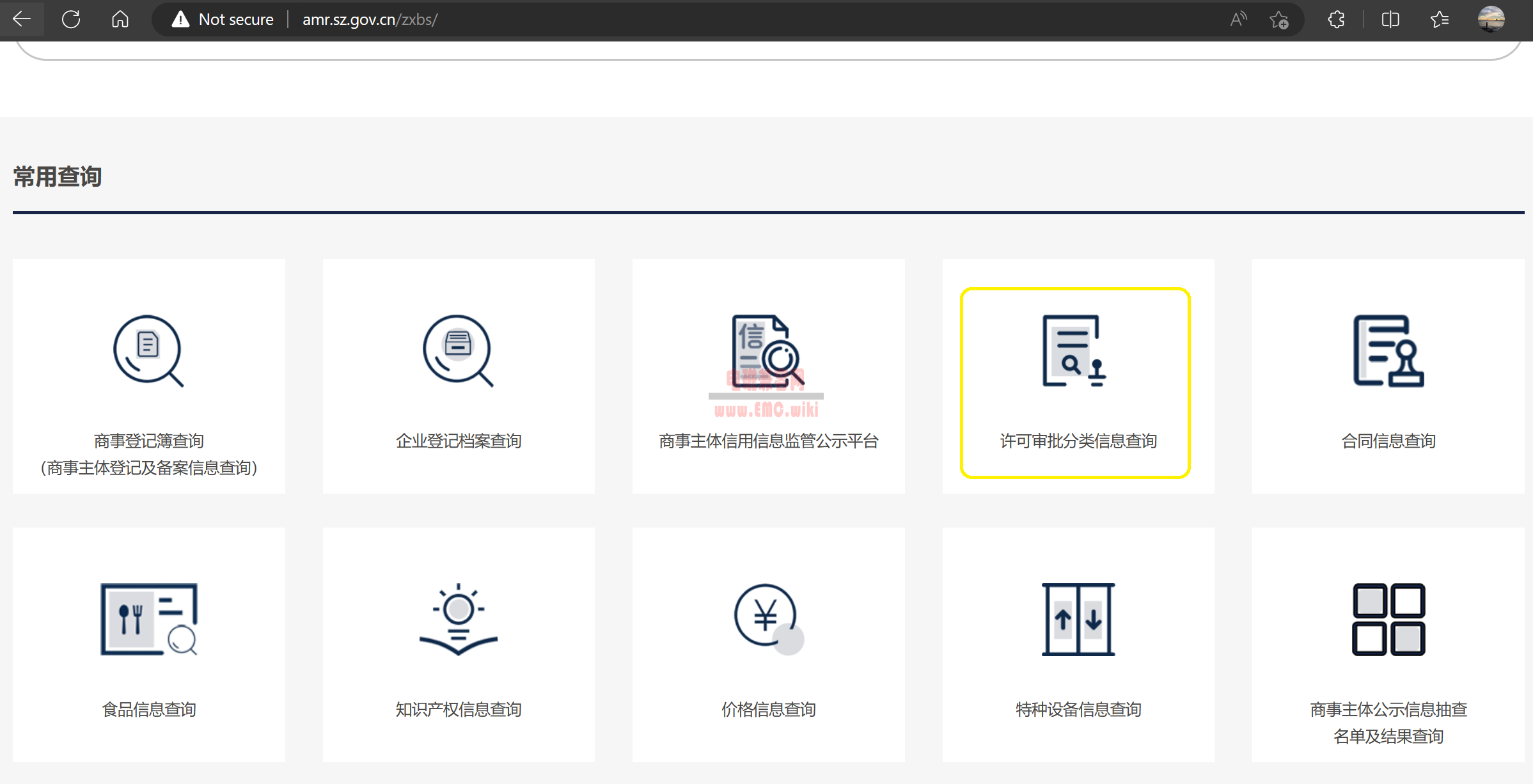Click the 食品信息查询 fork and spoon icon
This screenshot has height=784, width=1533.
(x=148, y=619)
